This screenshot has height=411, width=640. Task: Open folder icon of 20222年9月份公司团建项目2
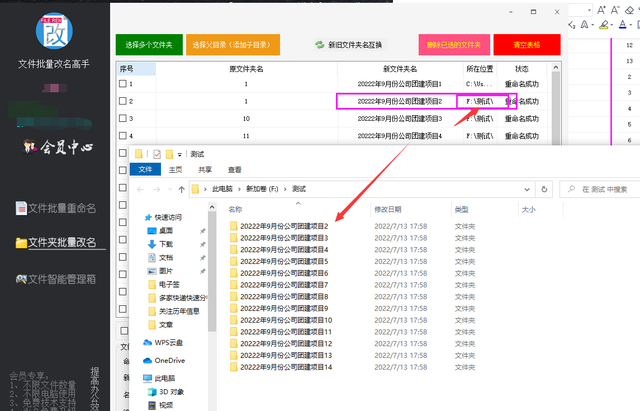click(x=233, y=226)
